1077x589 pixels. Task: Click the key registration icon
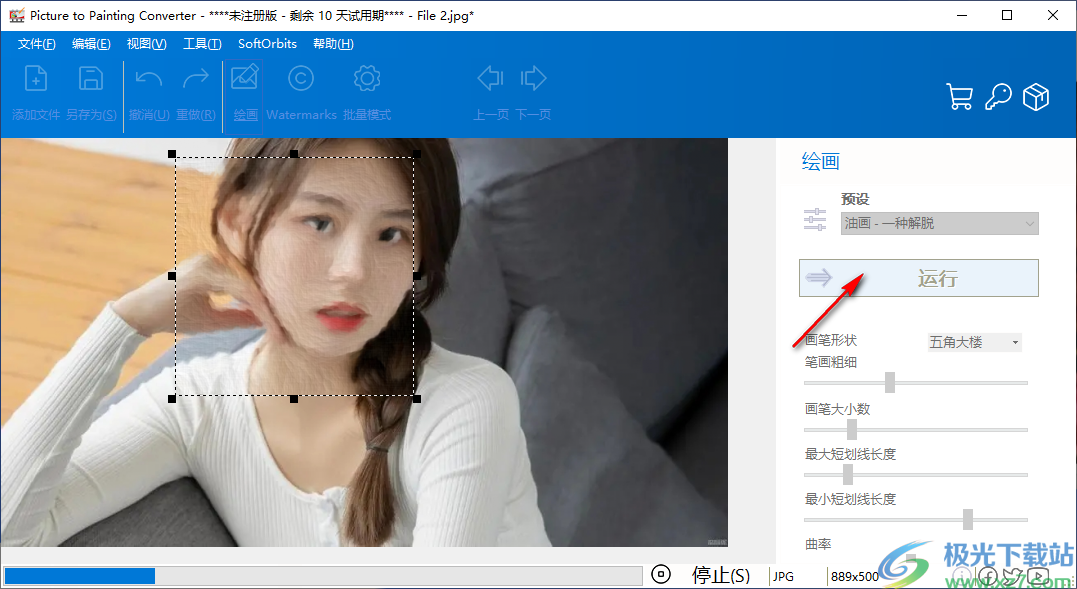[x=998, y=97]
